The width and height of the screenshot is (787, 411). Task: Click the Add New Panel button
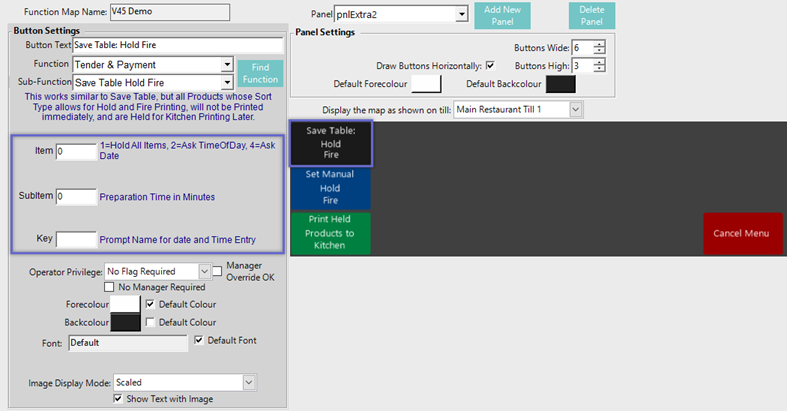(502, 16)
